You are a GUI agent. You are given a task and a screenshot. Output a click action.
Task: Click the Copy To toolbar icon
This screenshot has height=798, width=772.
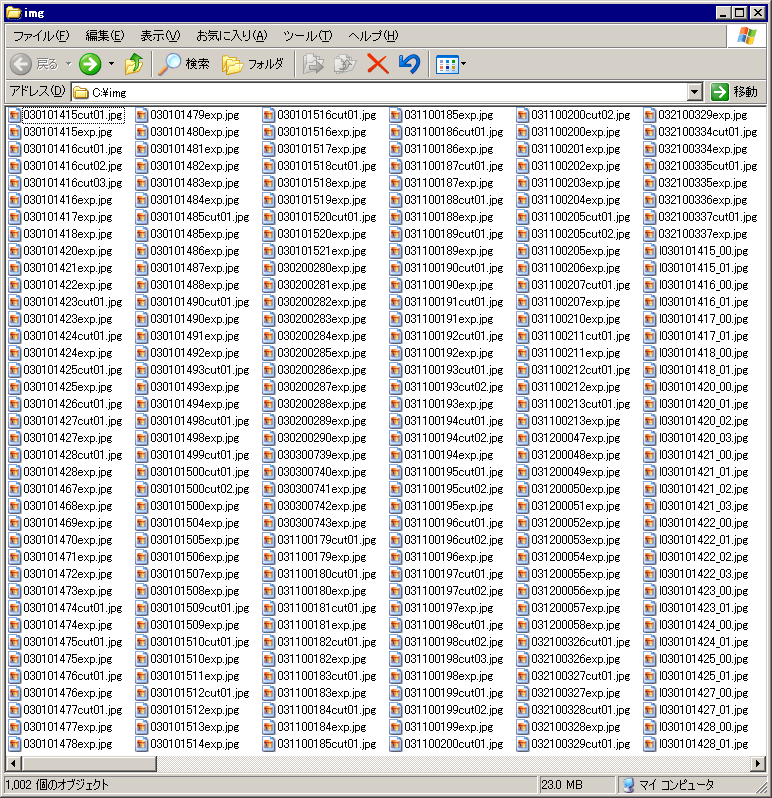[x=345, y=64]
